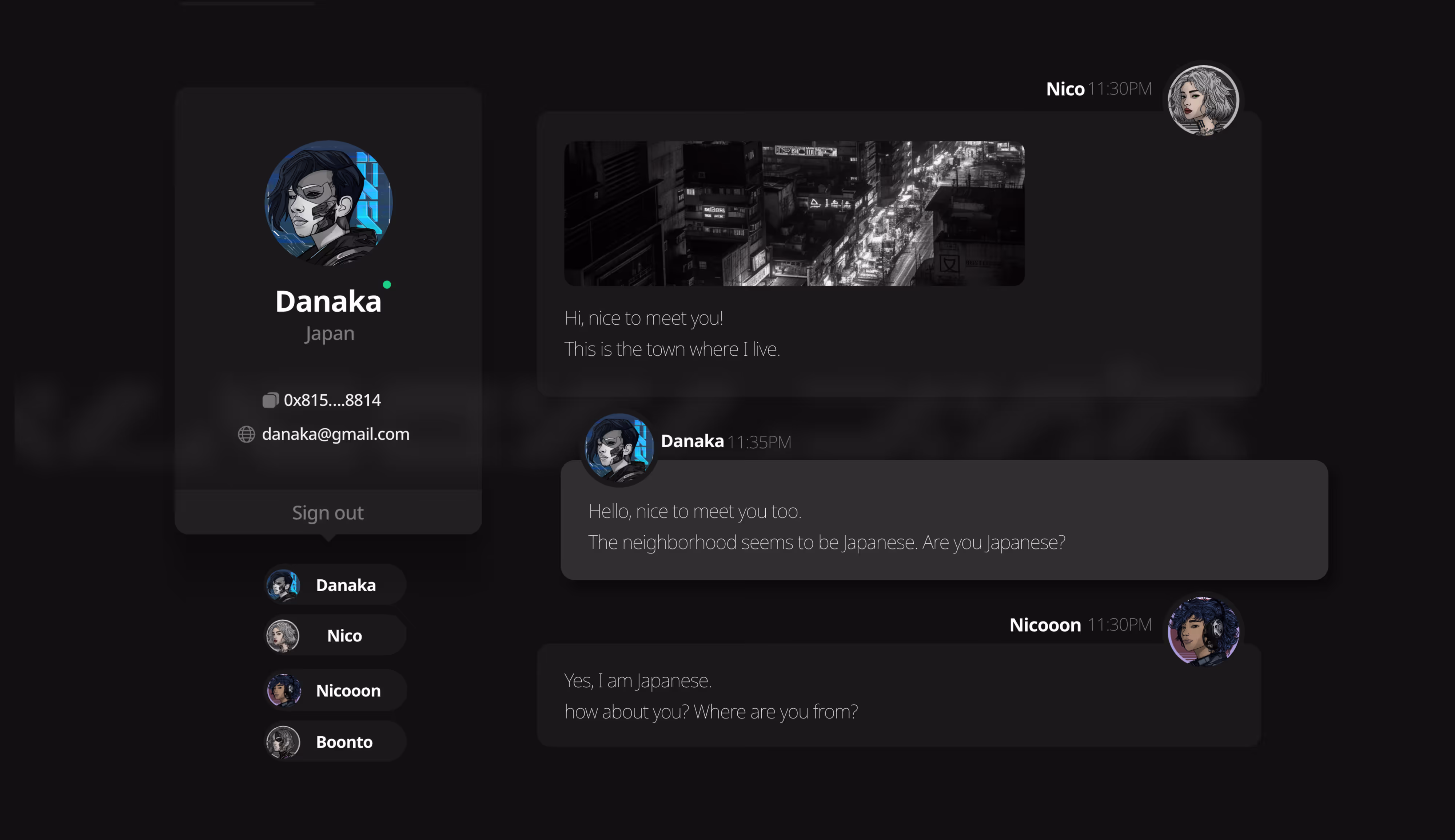This screenshot has width=1455, height=840.
Task: Open the Boonto user entry
Action: point(335,742)
